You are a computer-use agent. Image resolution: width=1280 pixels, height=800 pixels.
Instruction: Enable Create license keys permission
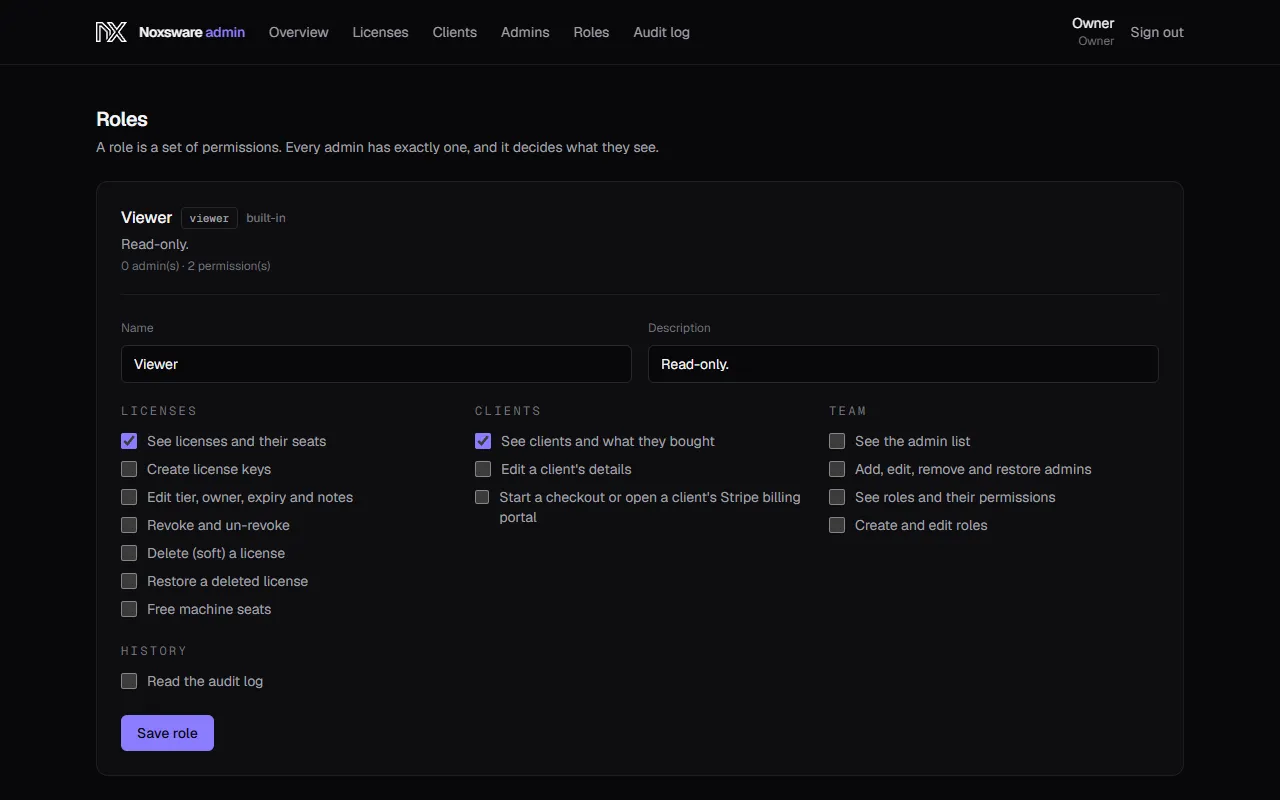129,469
